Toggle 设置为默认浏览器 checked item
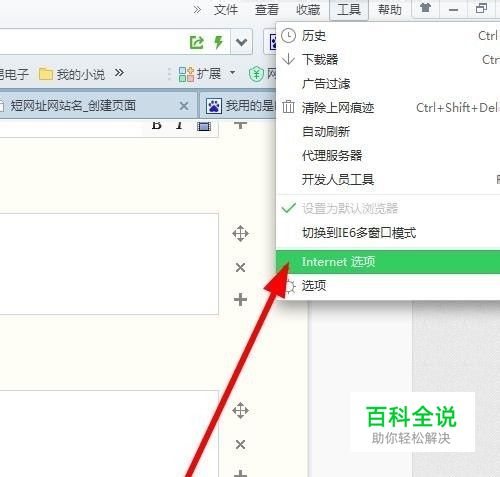This screenshot has width=500, height=477. click(388, 209)
